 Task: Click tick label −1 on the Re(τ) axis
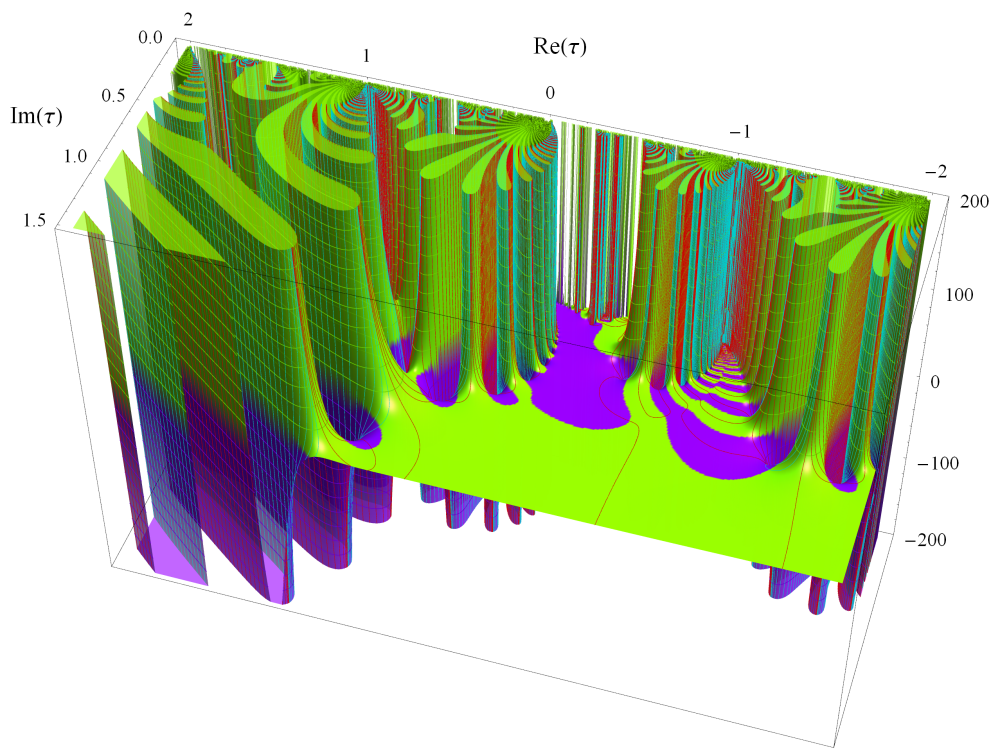(x=738, y=132)
